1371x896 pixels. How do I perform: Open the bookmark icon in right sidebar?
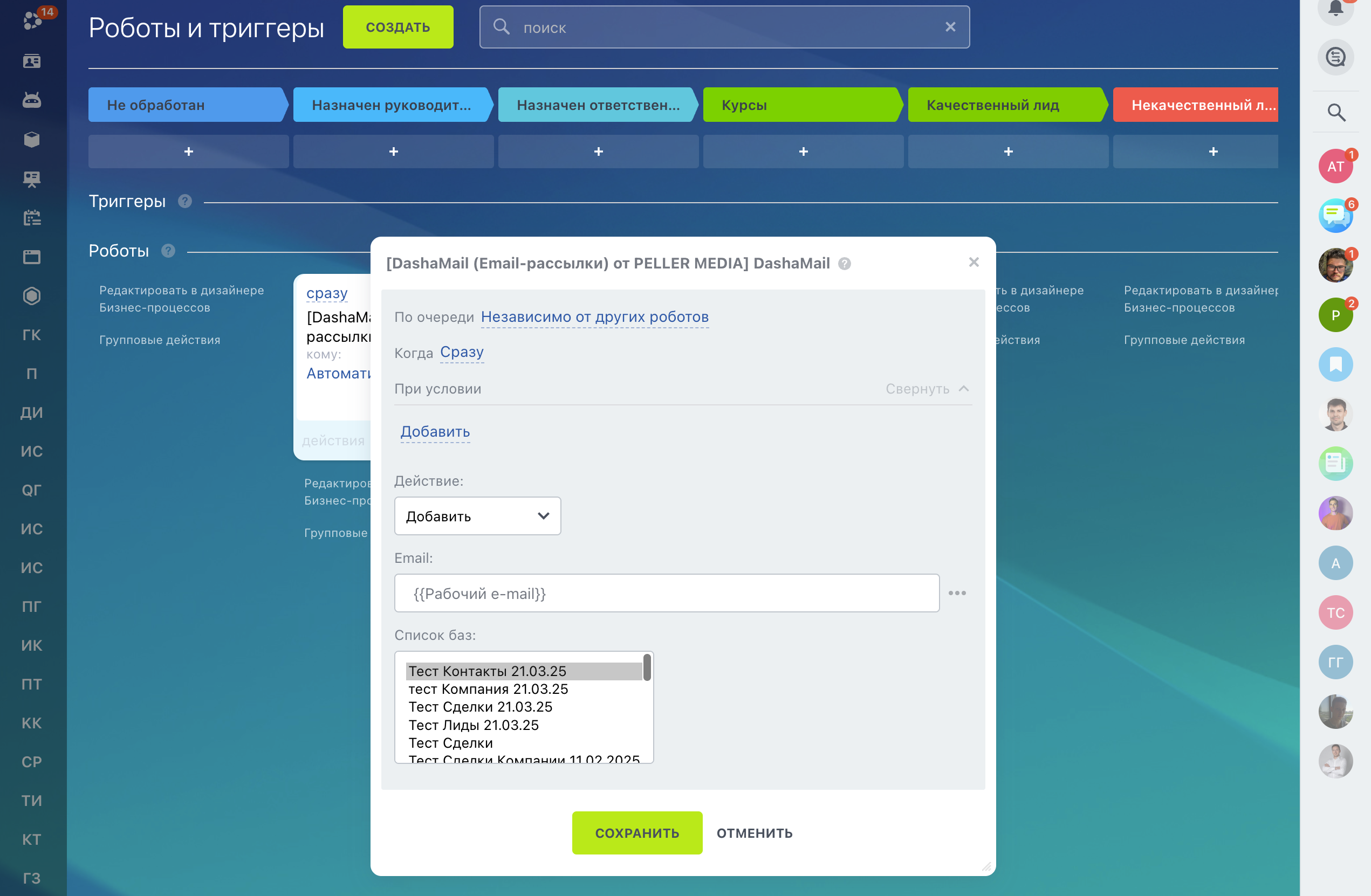[1335, 364]
